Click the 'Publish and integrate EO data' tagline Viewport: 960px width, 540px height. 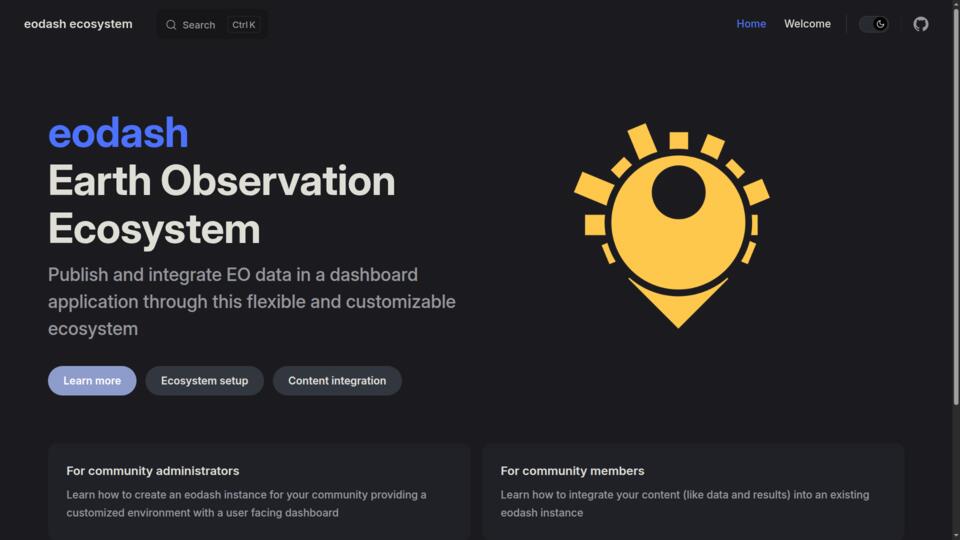pyautogui.click(x=252, y=301)
